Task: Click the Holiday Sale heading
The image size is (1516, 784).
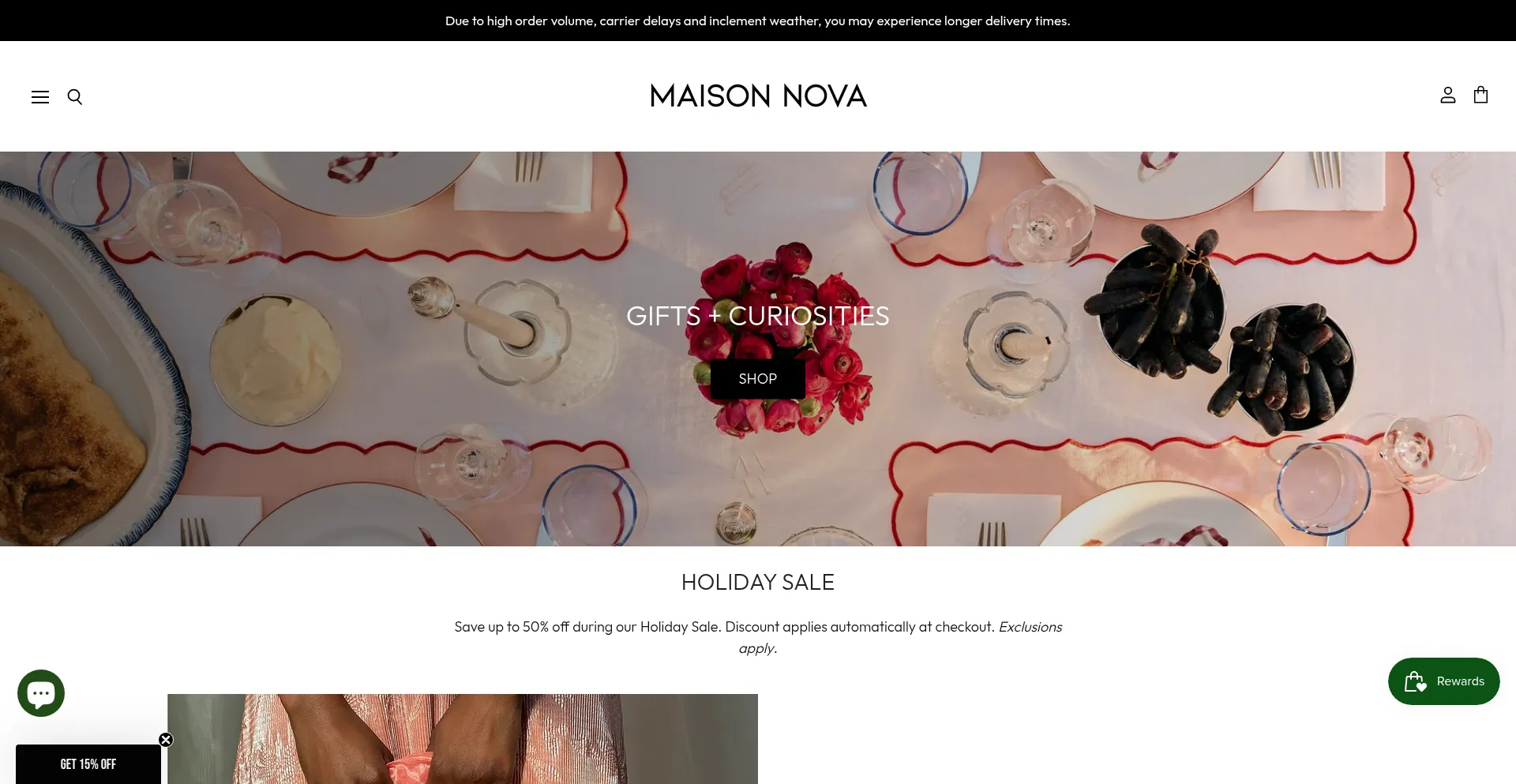Action: pyautogui.click(x=758, y=583)
